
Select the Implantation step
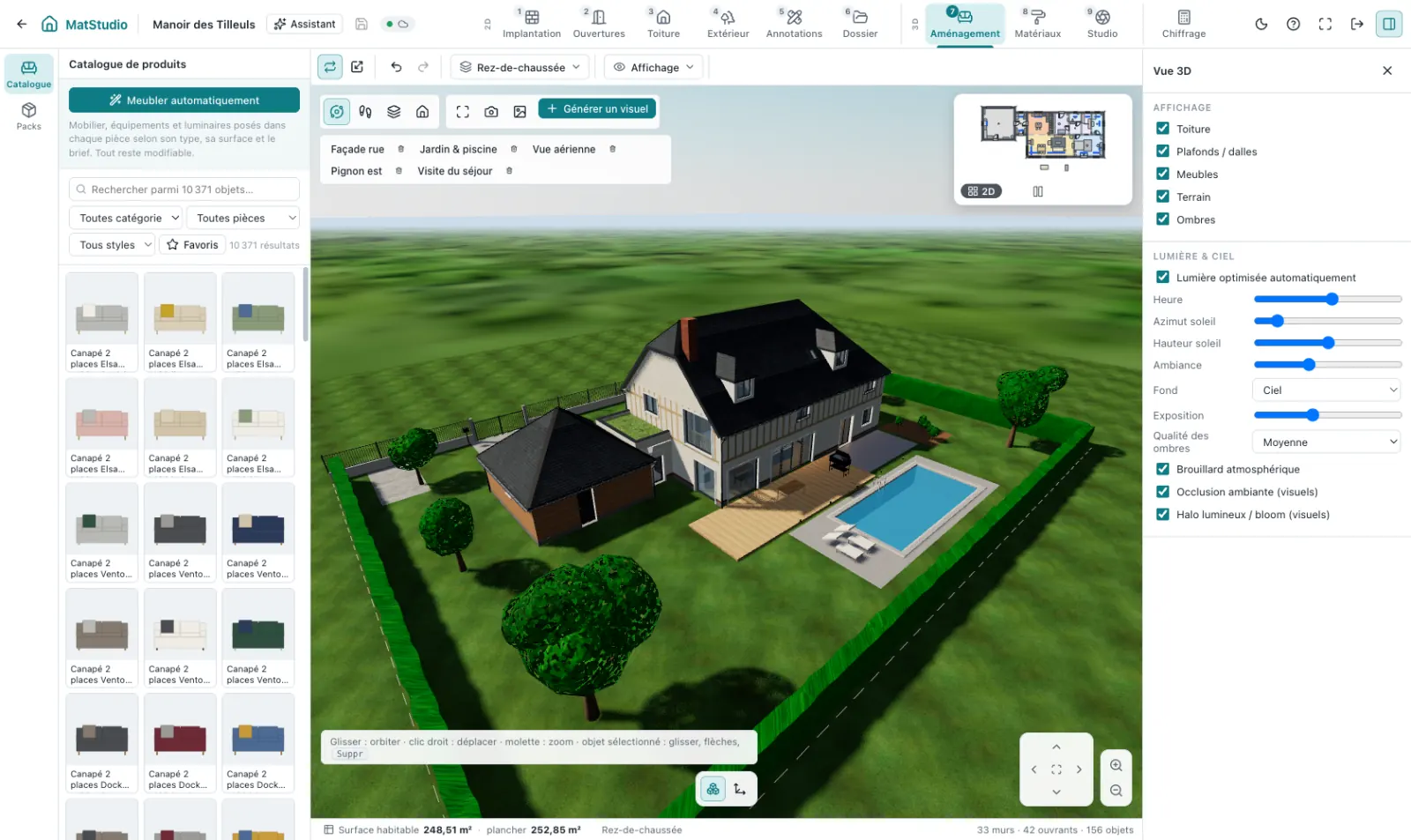coord(531,24)
